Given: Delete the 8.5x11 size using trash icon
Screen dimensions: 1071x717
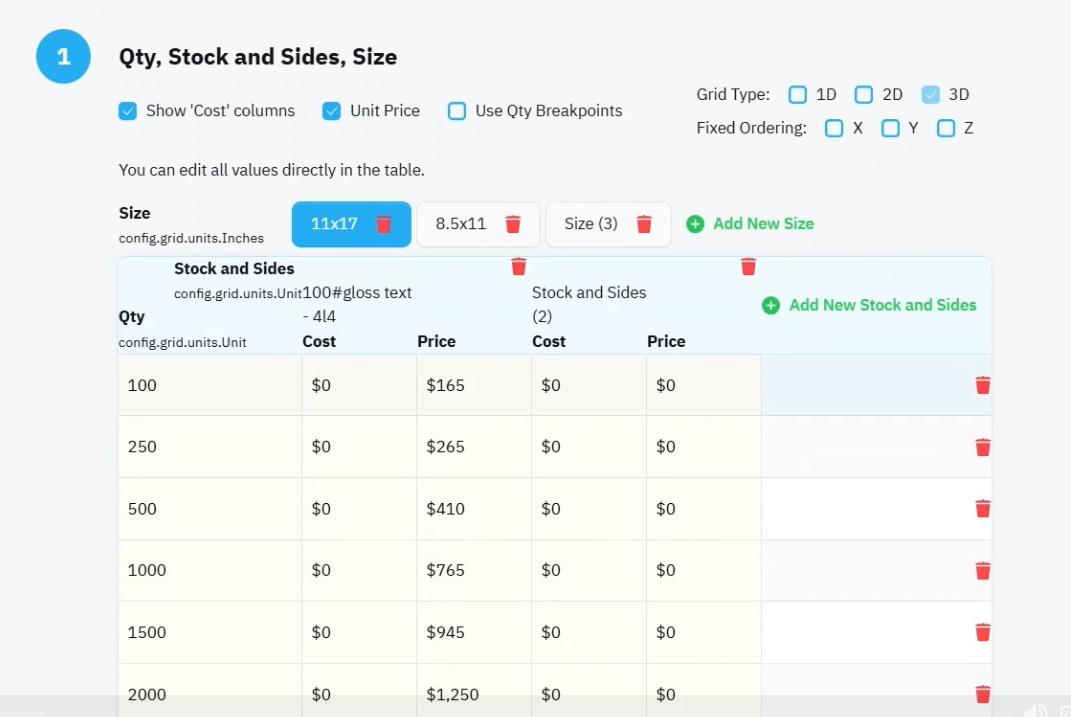Looking at the screenshot, I should tap(513, 224).
